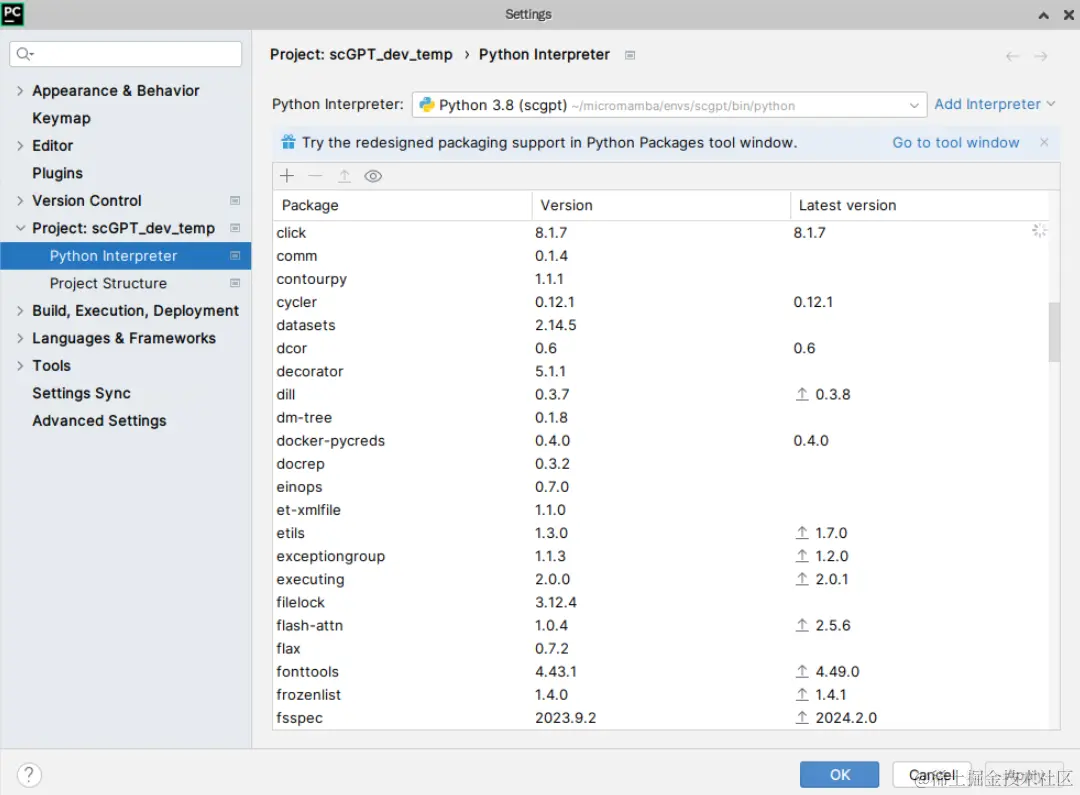1080x795 pixels.
Task: Select the click package row
Action: coord(661,233)
